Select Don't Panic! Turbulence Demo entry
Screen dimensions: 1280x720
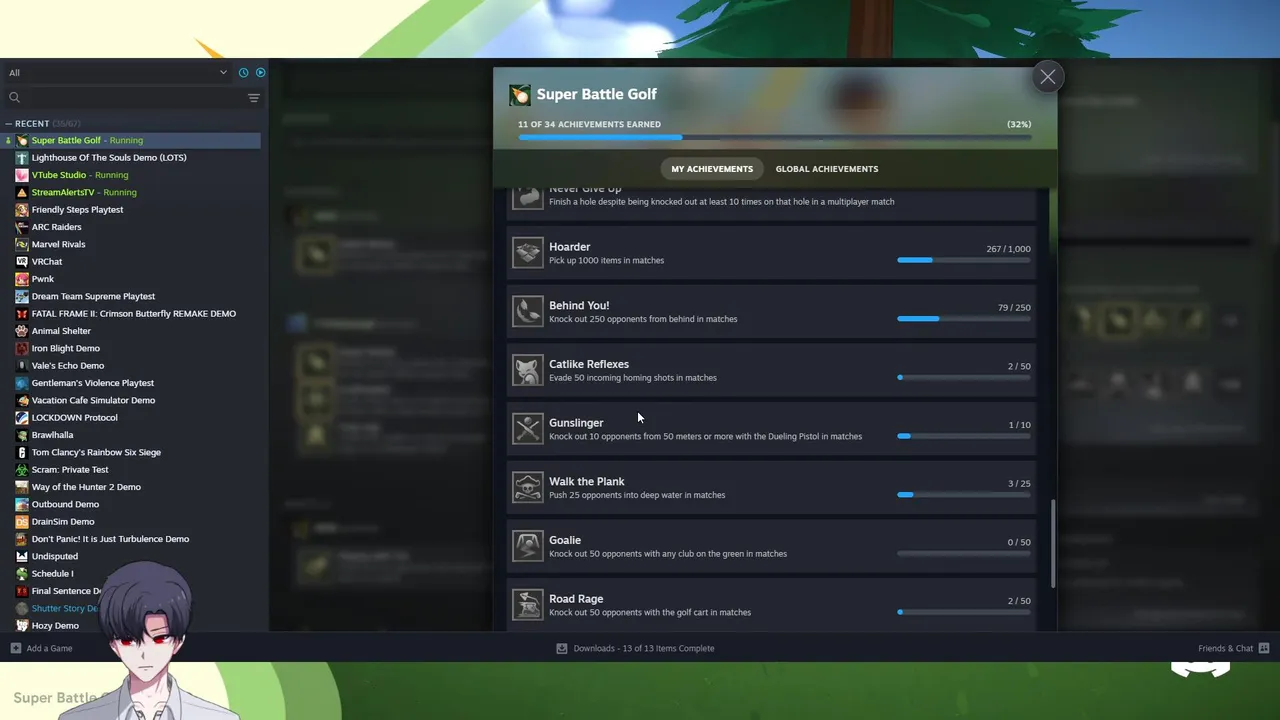point(110,539)
